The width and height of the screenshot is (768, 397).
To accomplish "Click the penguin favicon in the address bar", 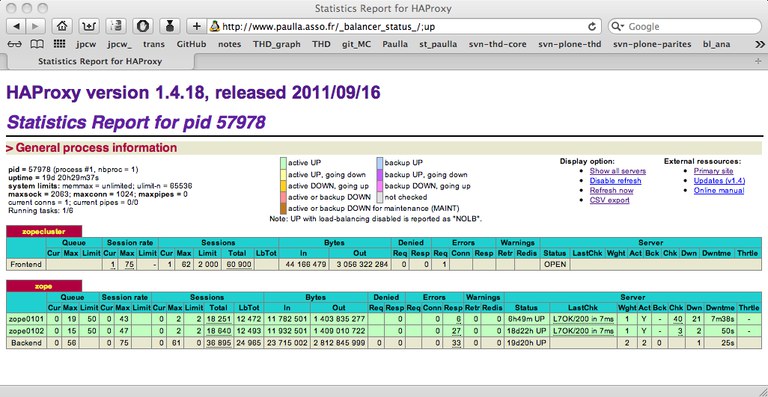I will [215, 26].
